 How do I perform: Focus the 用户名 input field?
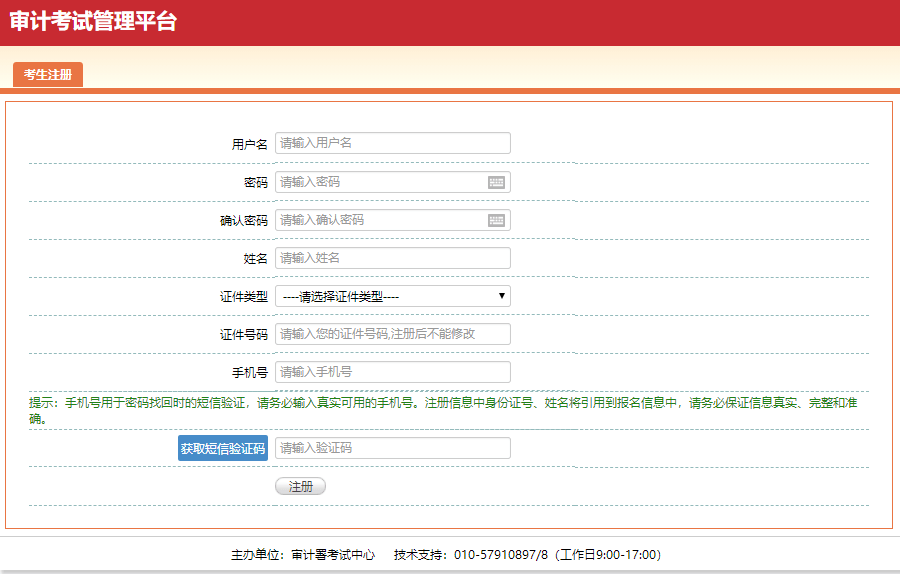coord(392,143)
